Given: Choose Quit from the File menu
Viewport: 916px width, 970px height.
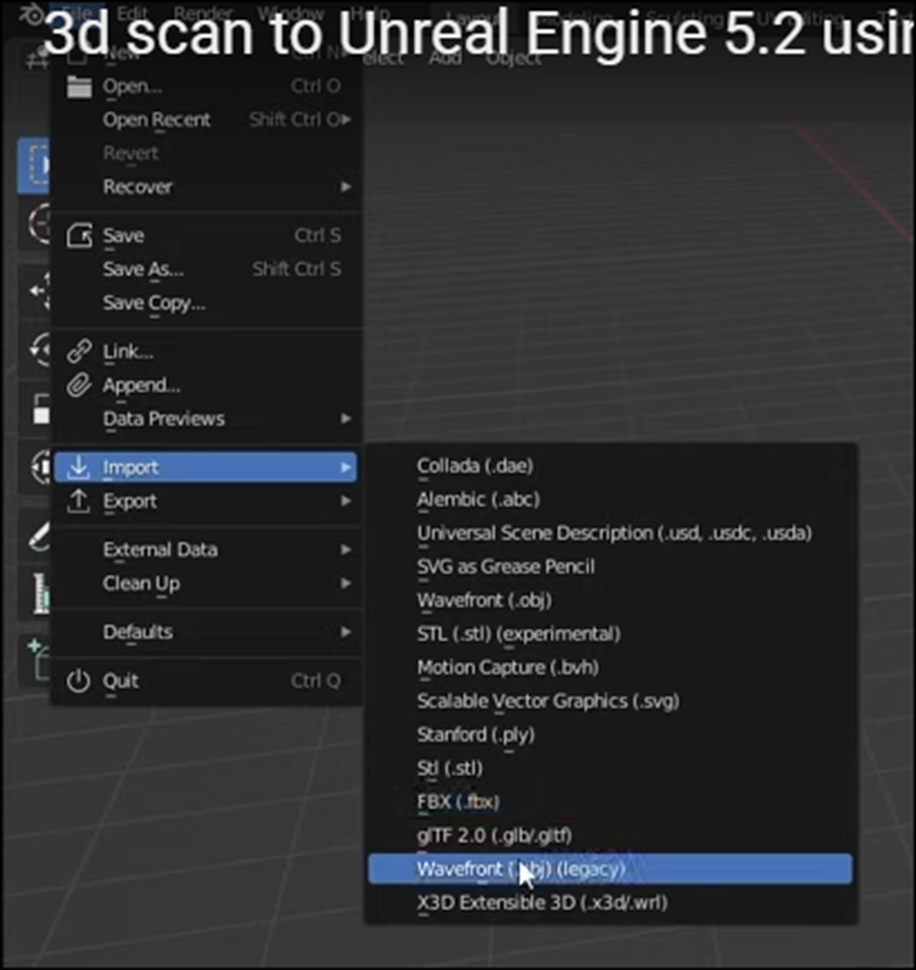Looking at the screenshot, I should tap(206, 681).
